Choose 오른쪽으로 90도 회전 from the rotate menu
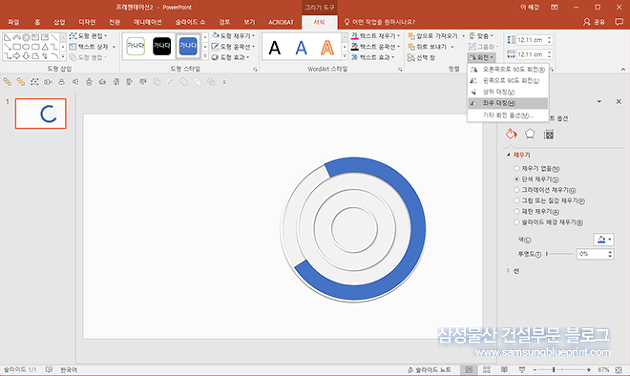This screenshot has width=630, height=376. (x=508, y=69)
